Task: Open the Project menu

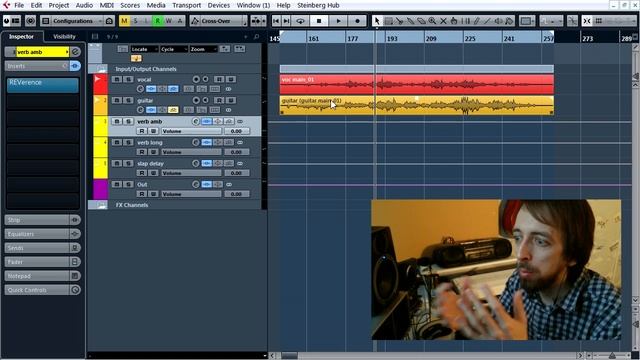Action: (59, 5)
